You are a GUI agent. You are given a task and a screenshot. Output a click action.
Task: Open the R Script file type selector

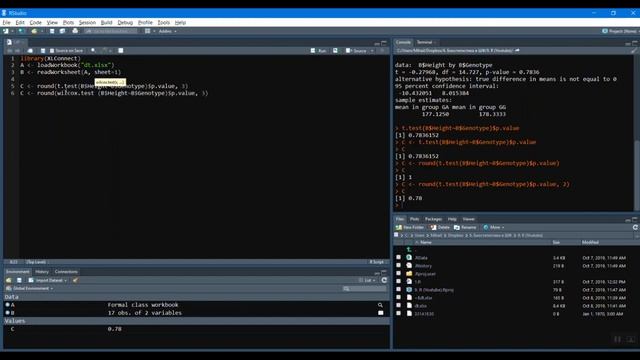[x=378, y=262]
